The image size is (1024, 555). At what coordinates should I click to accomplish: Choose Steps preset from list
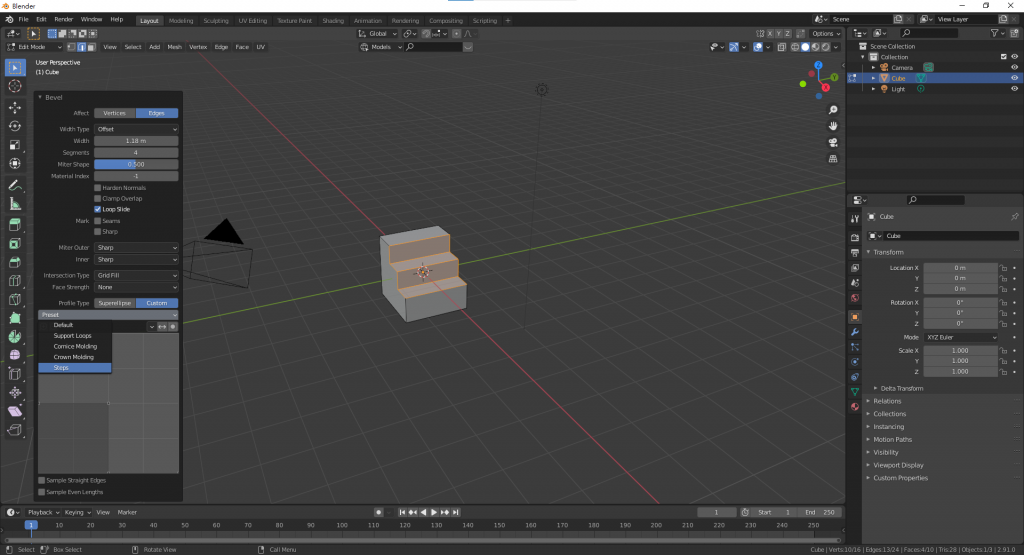click(74, 368)
